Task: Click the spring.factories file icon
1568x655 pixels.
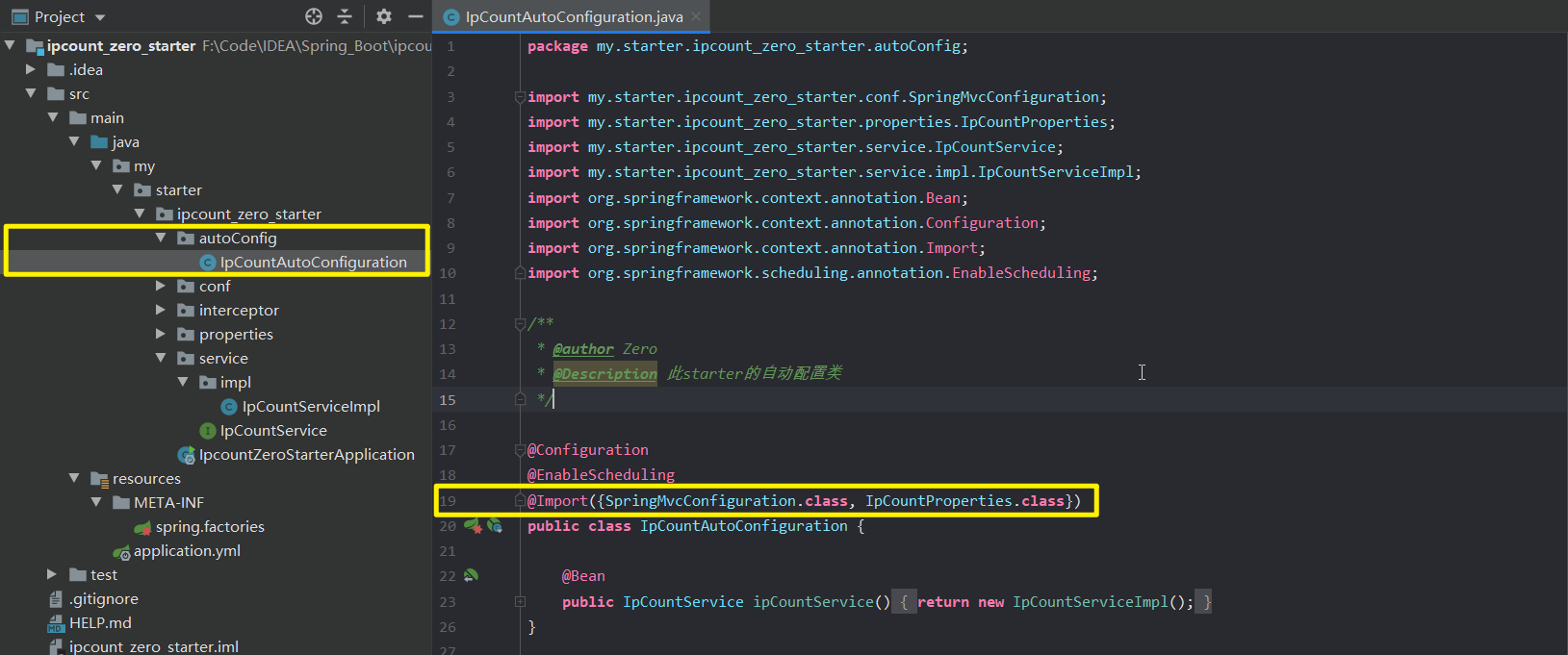Action: 143,527
